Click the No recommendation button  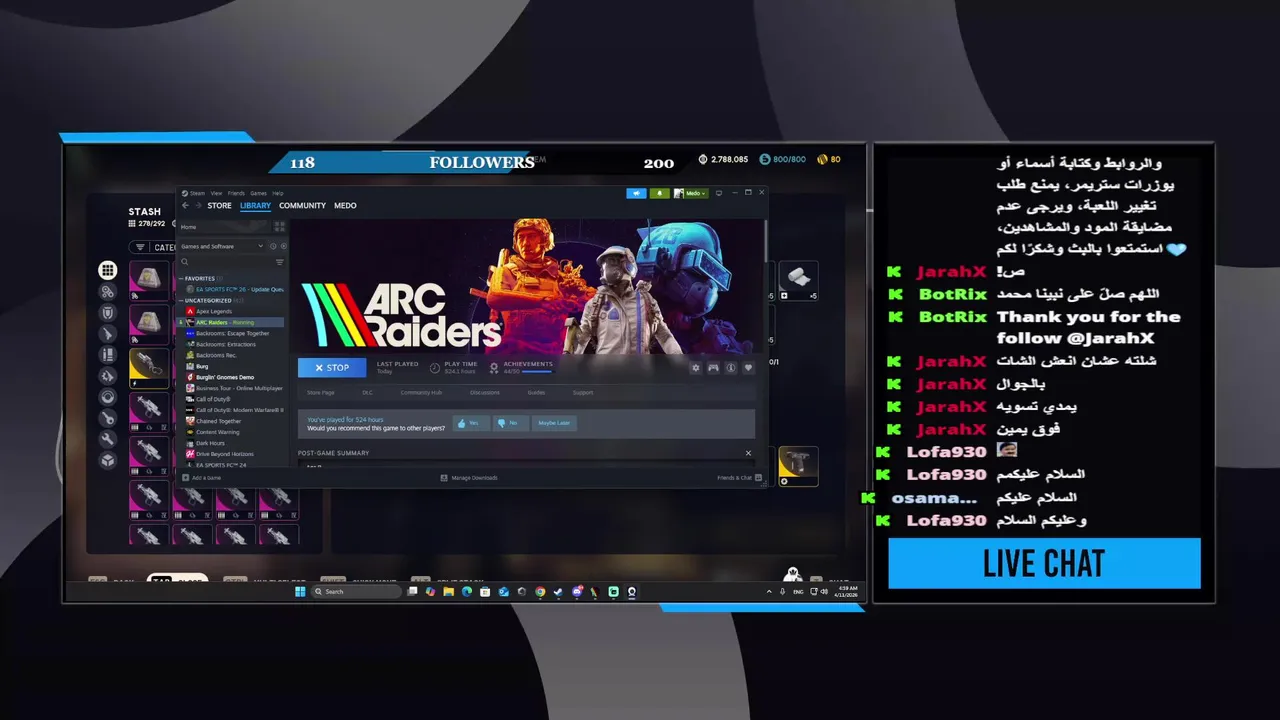click(509, 423)
